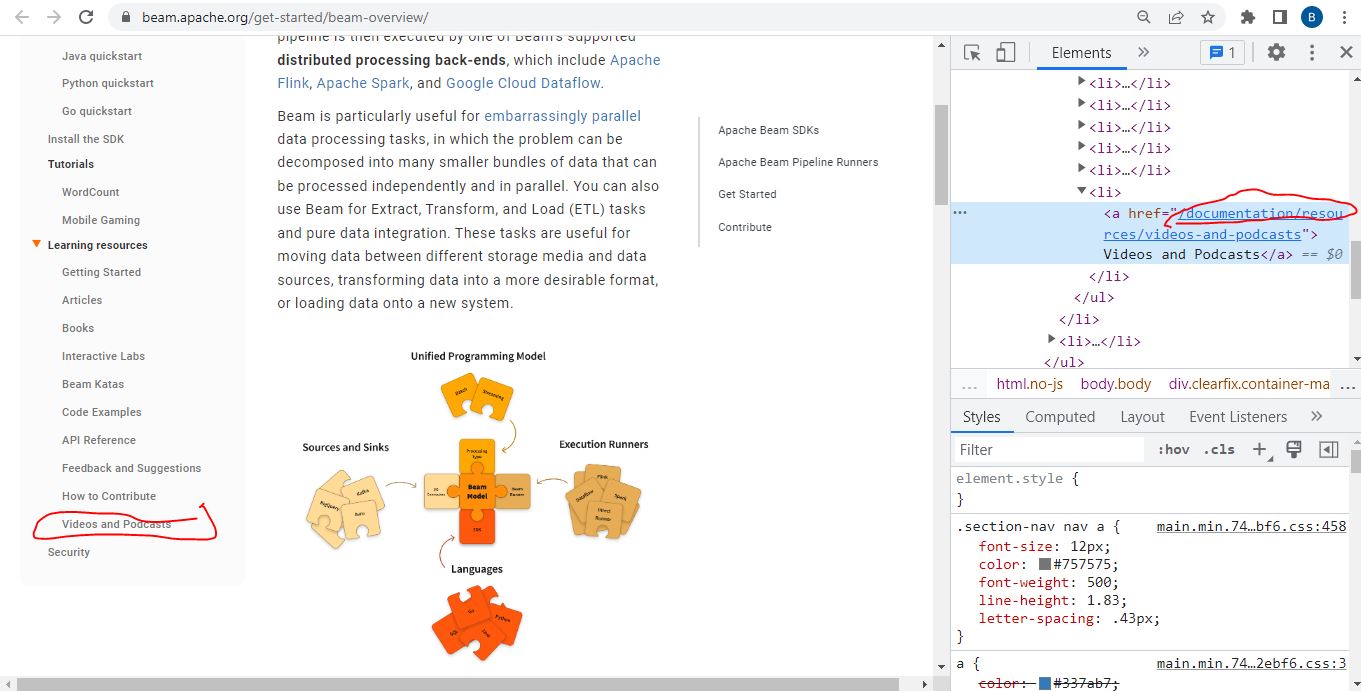Open the Google Cloud Dataflow link
This screenshot has height=691, width=1361.
pyautogui.click(x=523, y=83)
